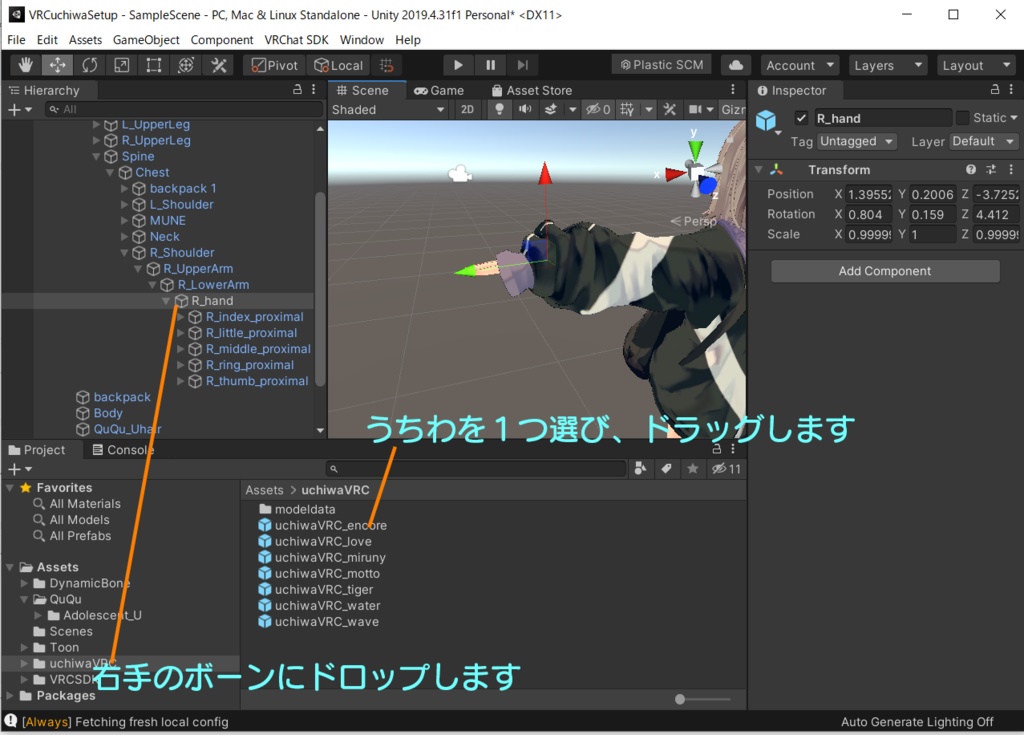Image resolution: width=1024 pixels, height=735 pixels.
Task: Open the cloud services icon
Action: 735,65
